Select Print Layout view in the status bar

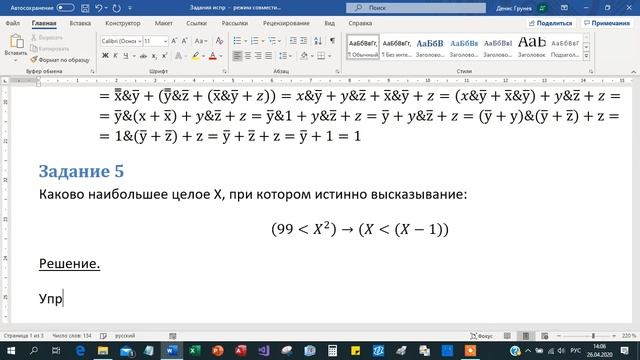pyautogui.click(x=526, y=336)
